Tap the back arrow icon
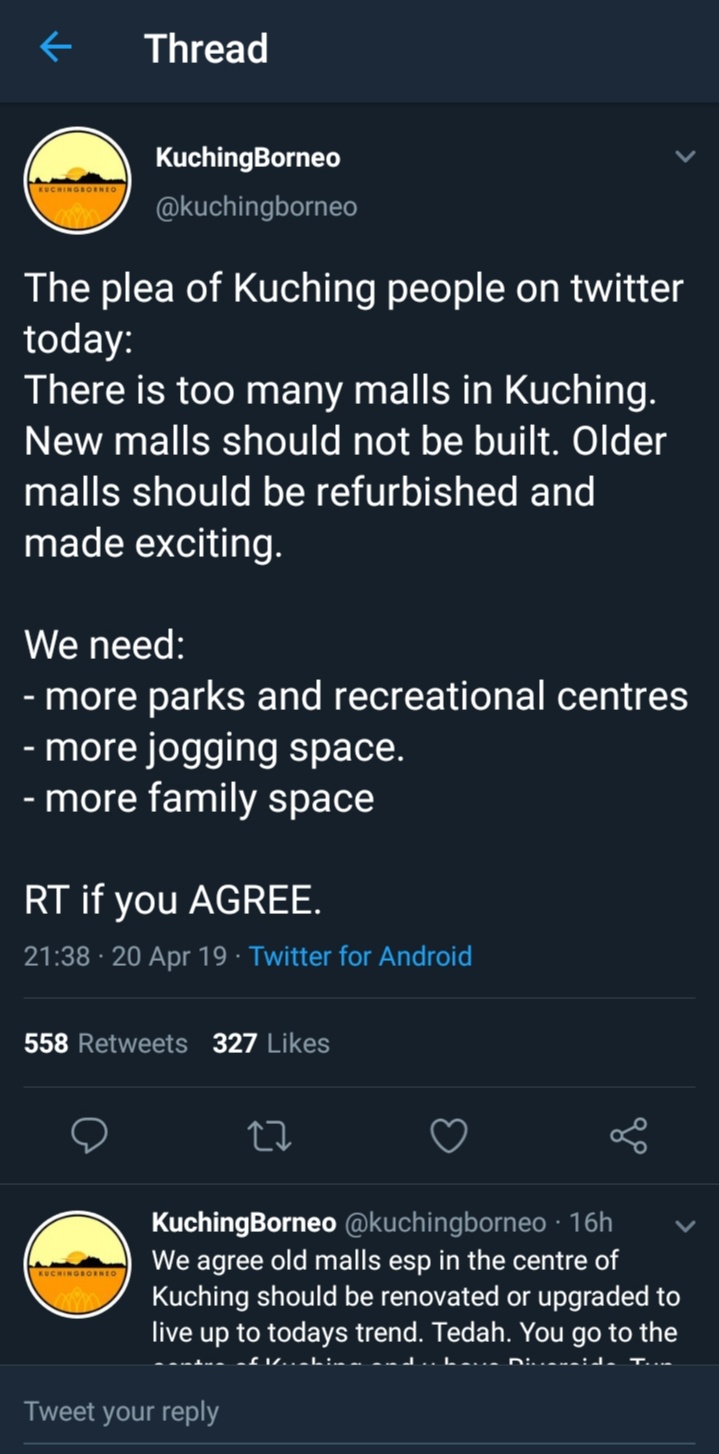The height and width of the screenshot is (1454, 719). click(56, 48)
